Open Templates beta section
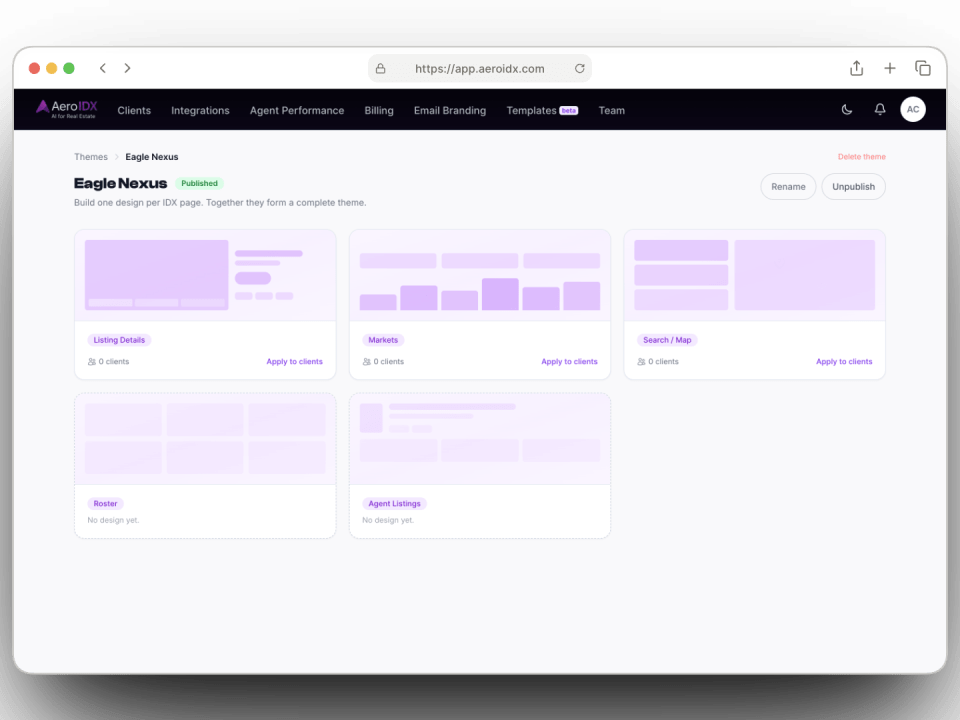The width and height of the screenshot is (960, 720). 542,110
